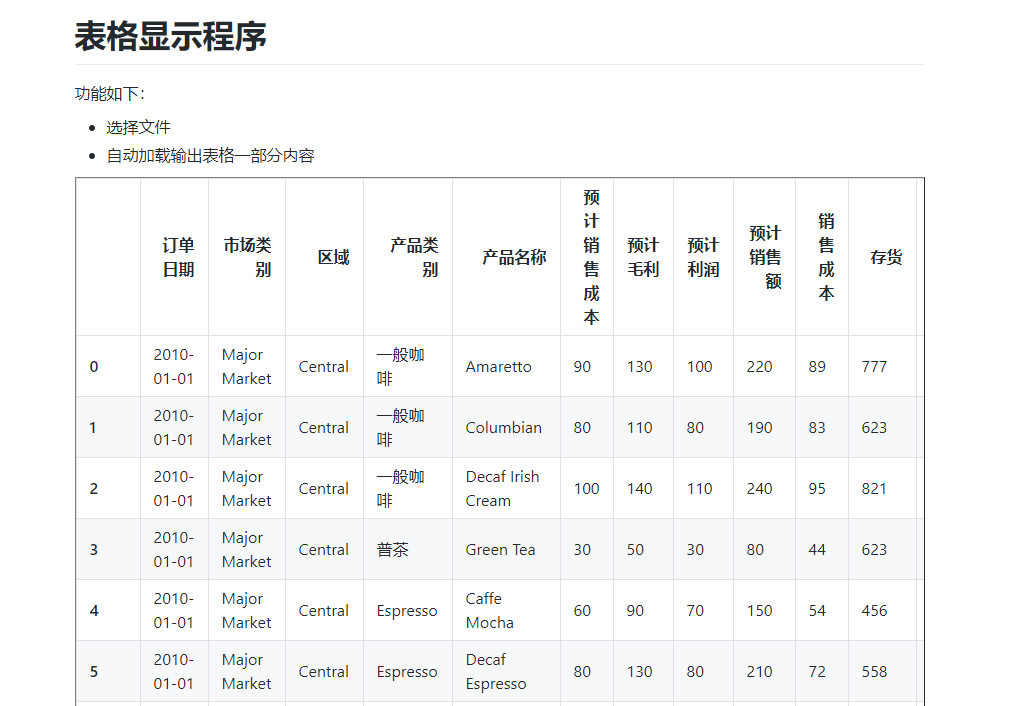Select the 预计销售额 column header
The image size is (1018, 706).
(765, 257)
